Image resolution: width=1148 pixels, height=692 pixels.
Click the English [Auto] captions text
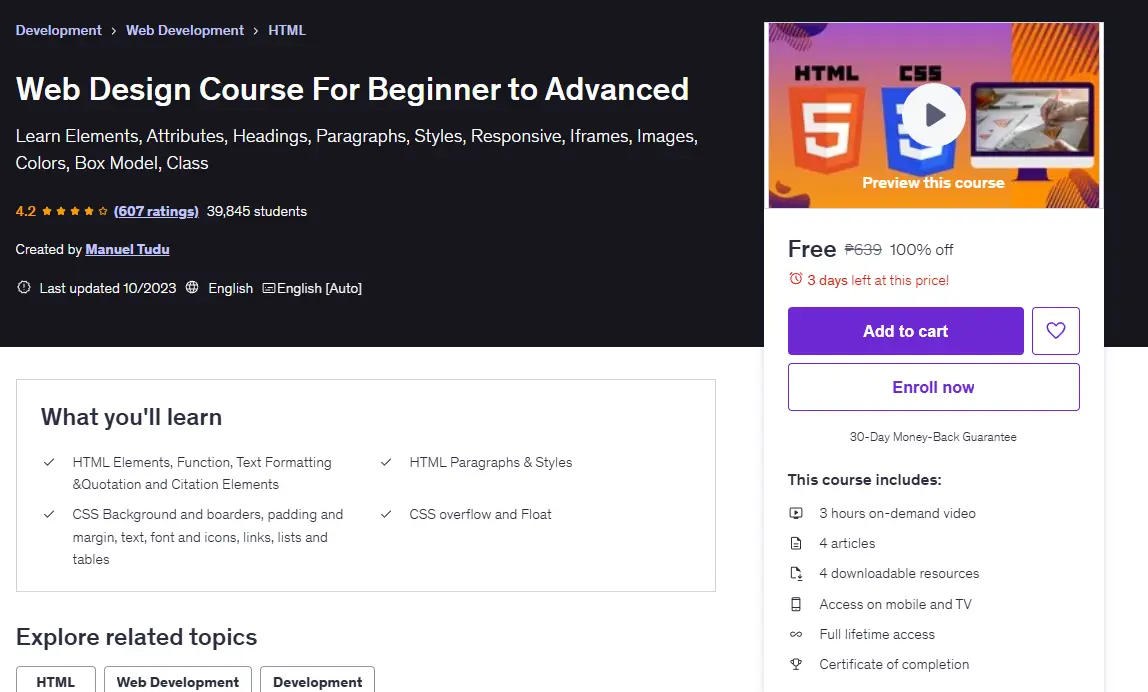[319, 288]
